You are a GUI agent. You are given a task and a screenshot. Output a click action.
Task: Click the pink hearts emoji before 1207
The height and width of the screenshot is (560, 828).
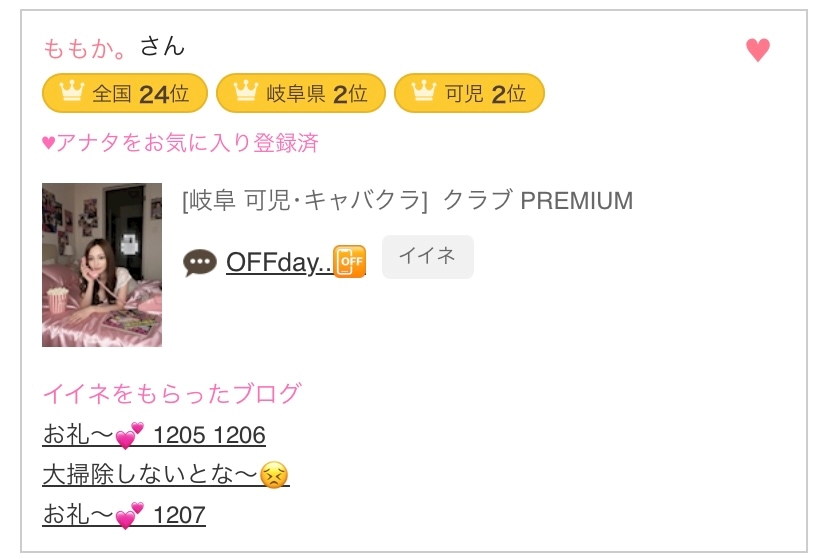(130, 517)
